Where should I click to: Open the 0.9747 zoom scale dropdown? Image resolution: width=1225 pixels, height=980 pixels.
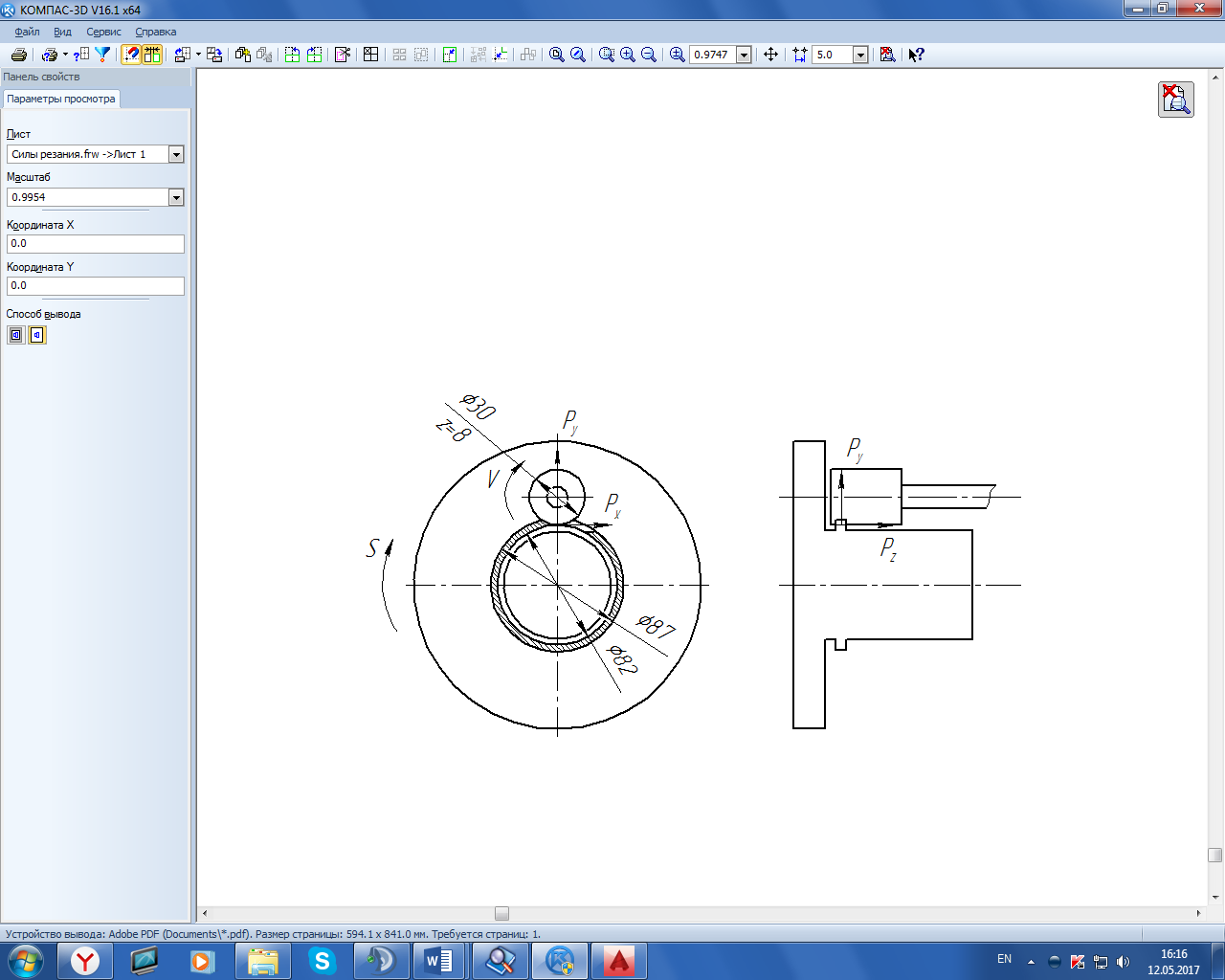tap(744, 55)
